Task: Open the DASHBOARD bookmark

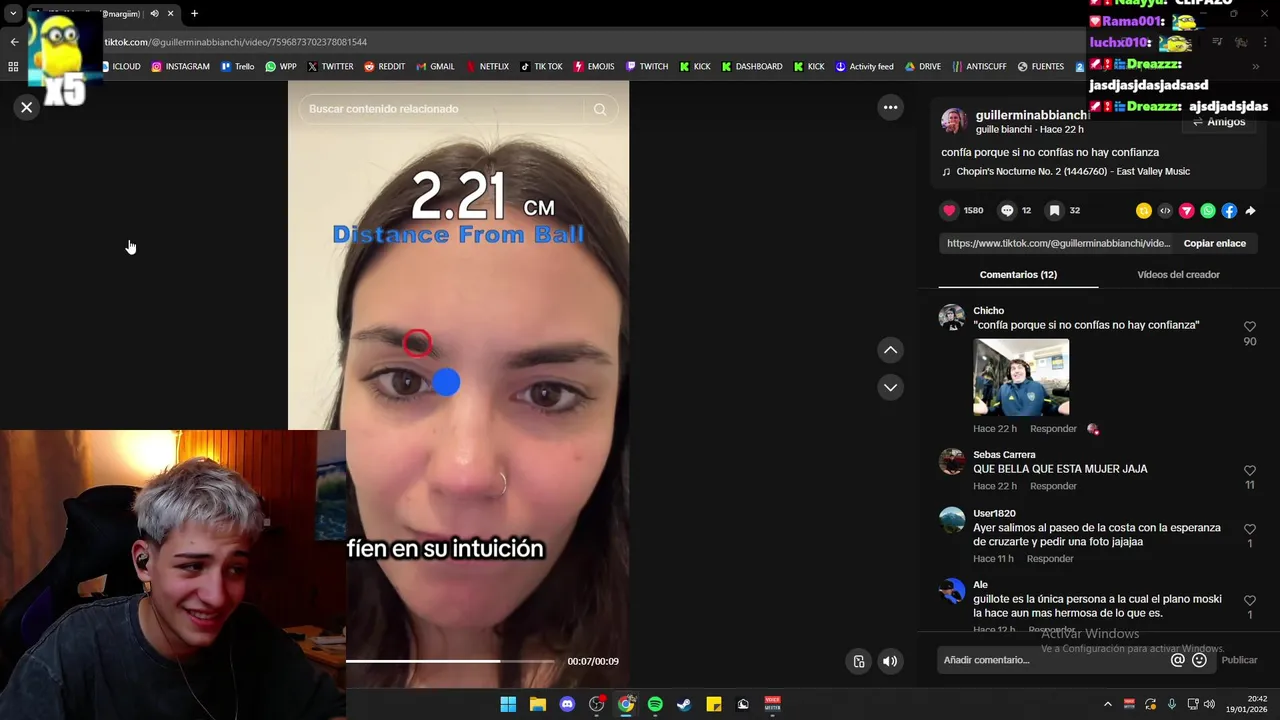Action: [751, 67]
